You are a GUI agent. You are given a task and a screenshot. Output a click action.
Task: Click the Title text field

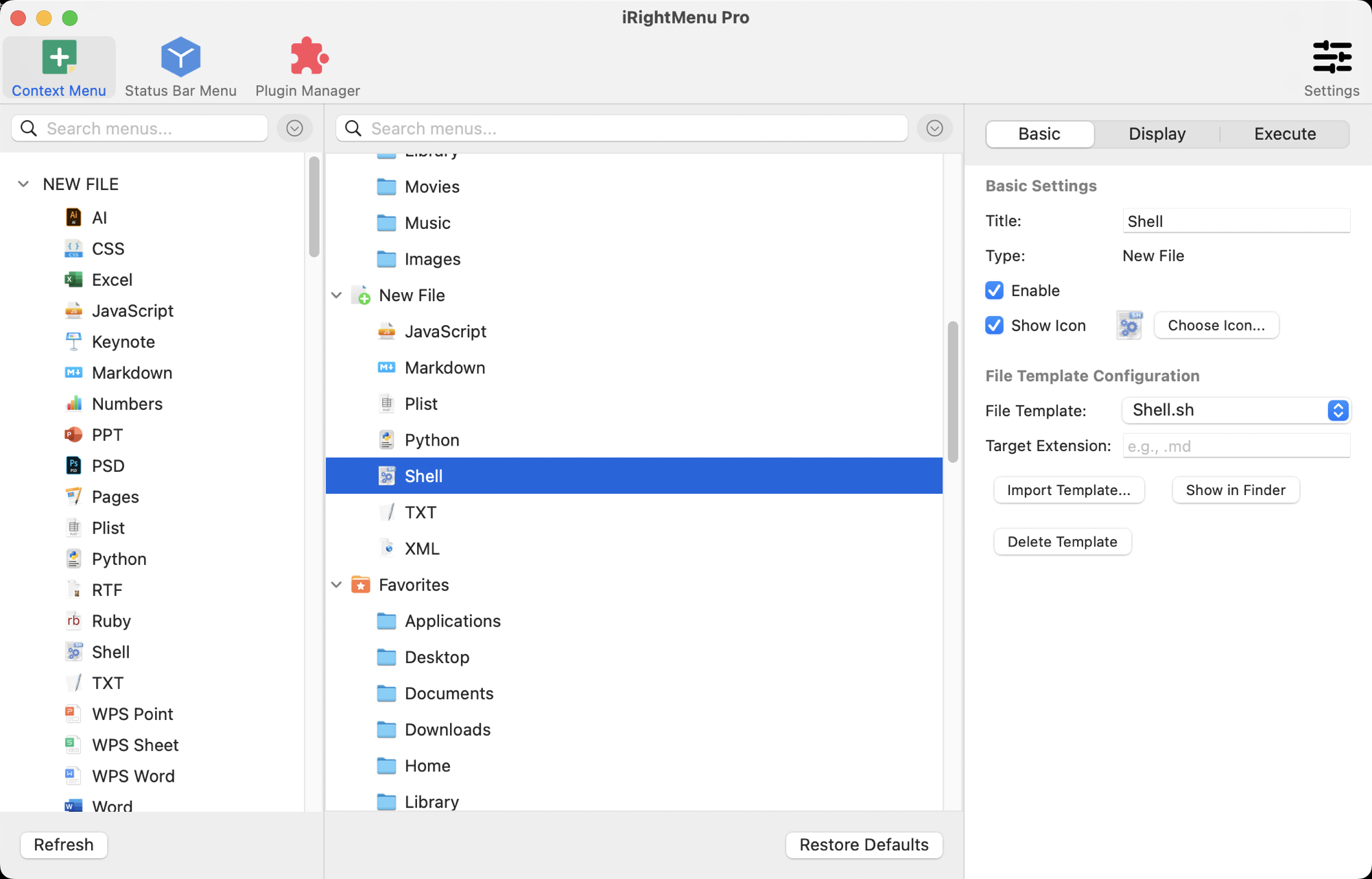[1236, 221]
